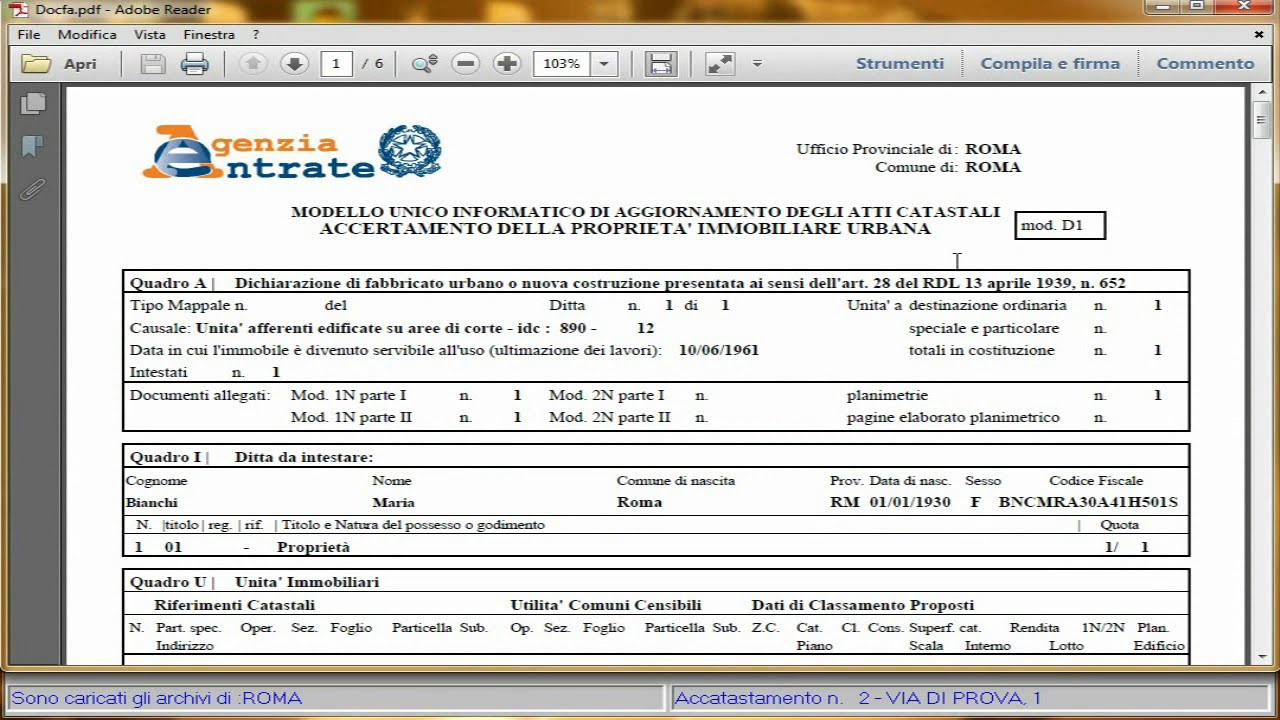Click the page number input field

[x=336, y=64]
